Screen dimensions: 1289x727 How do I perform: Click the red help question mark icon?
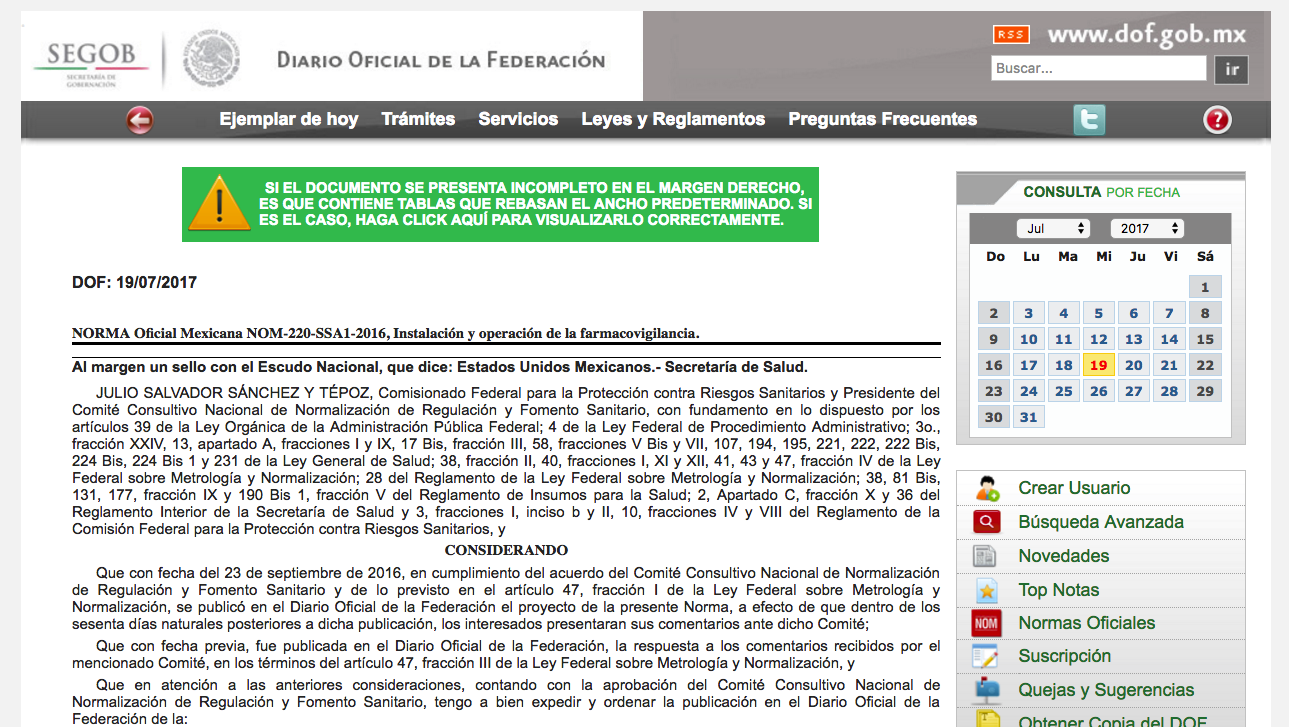[1216, 120]
